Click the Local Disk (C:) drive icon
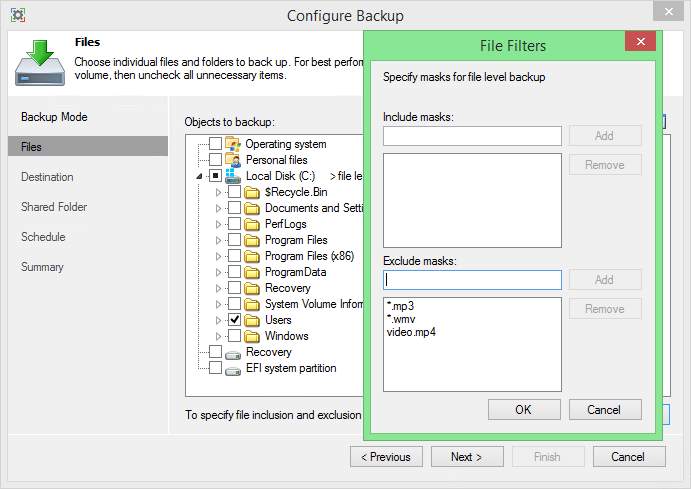This screenshot has height=489, width=691. pos(233,176)
